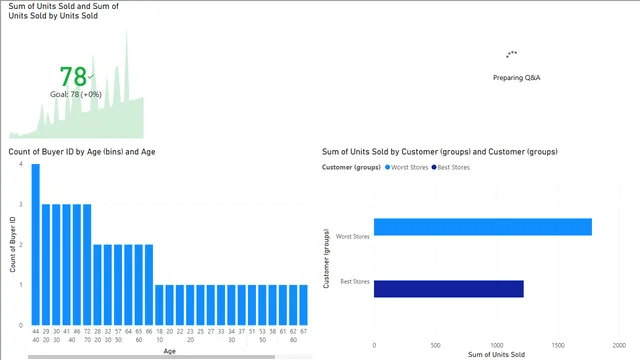Click the bold 'Customer (groups)' legend title
The height and width of the screenshot is (360, 640).
coord(351,167)
